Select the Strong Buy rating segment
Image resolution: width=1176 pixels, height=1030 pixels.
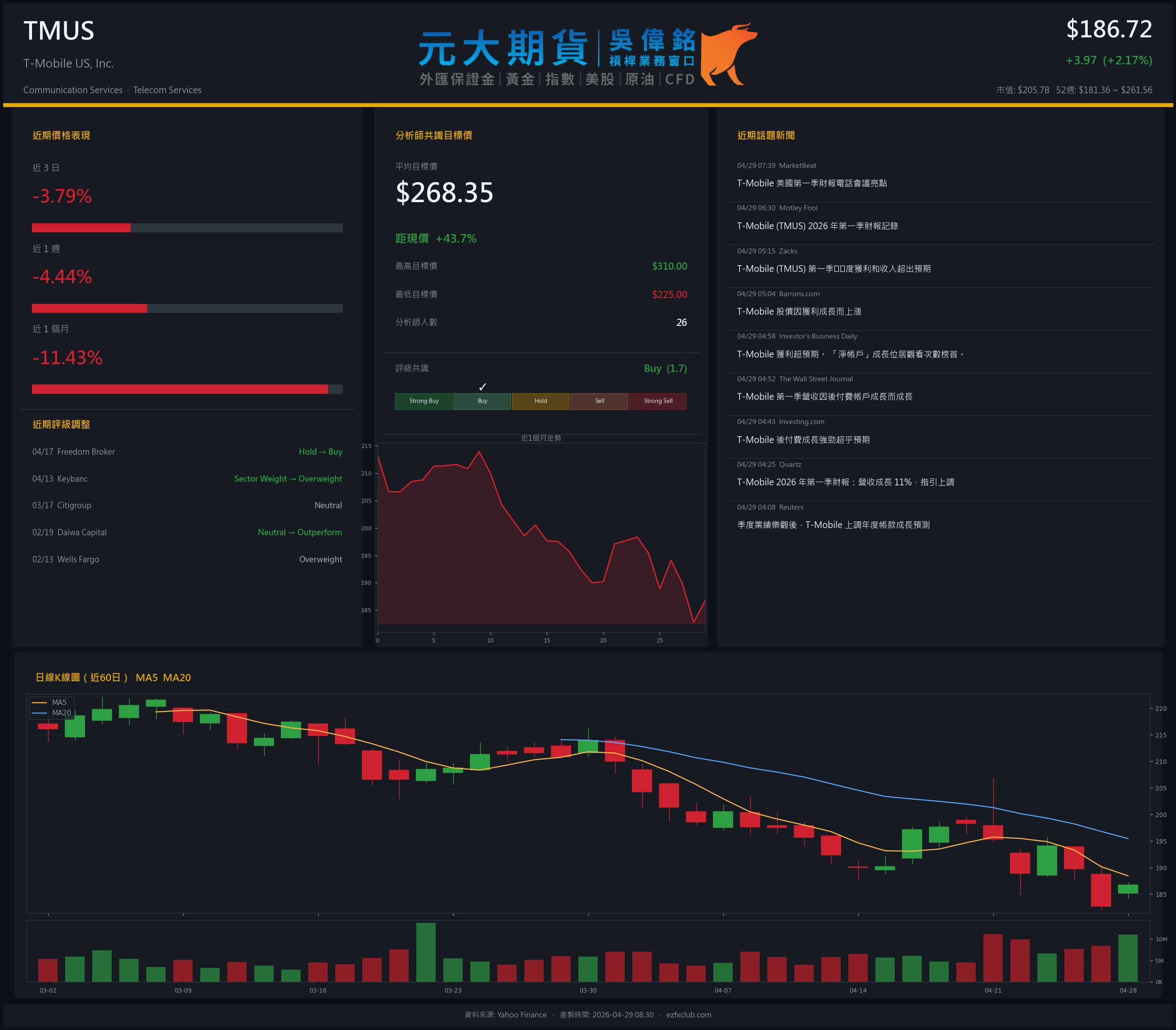(x=424, y=401)
